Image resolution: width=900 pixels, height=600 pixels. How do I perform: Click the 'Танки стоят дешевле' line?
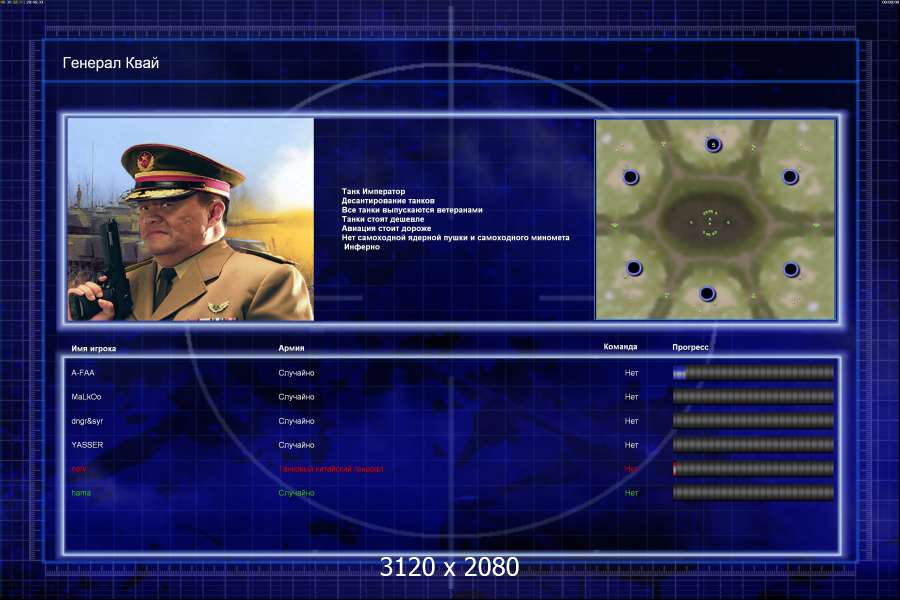click(x=383, y=219)
